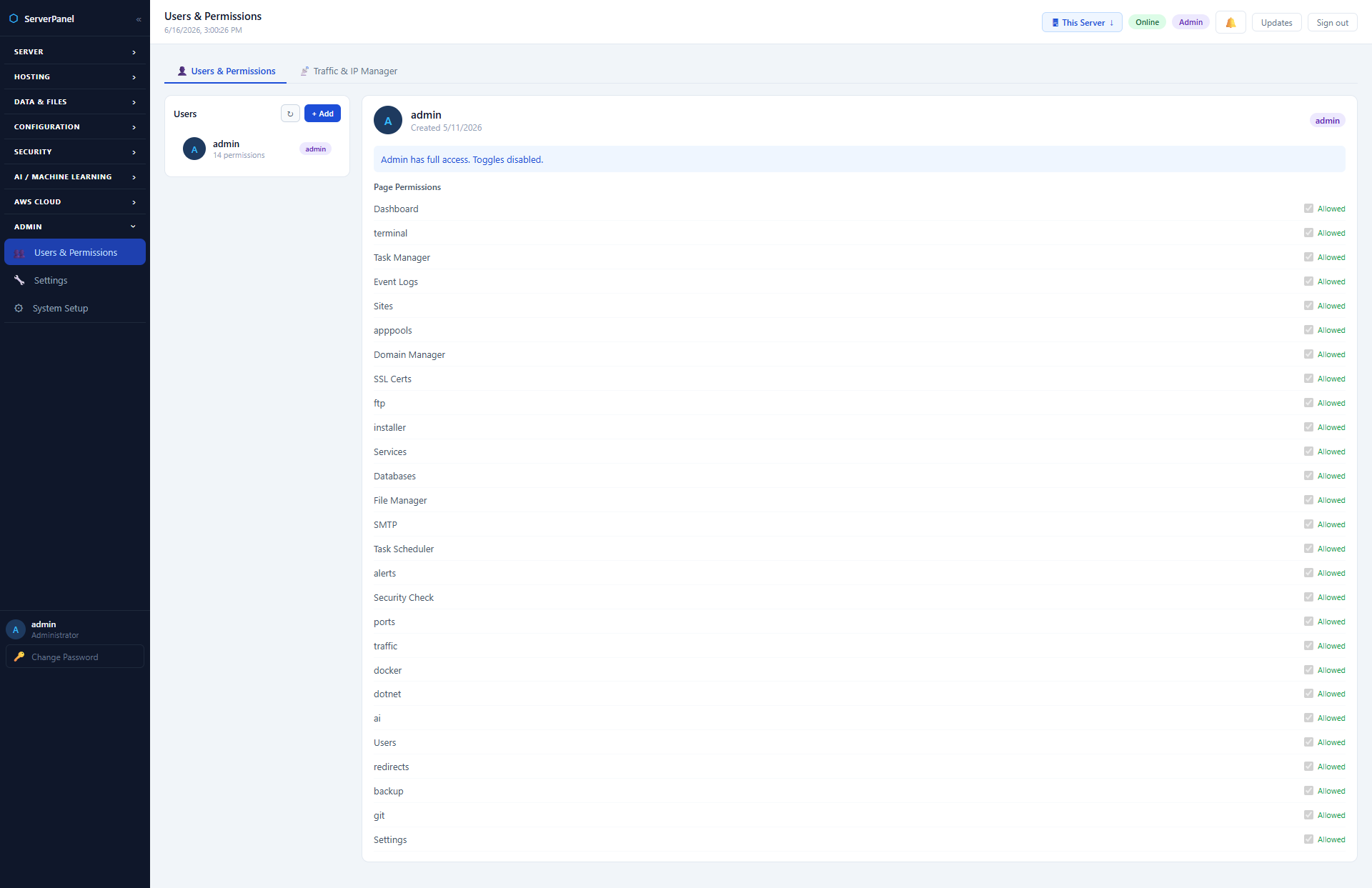Click the 'SMTP' permission label
This screenshot has height=888, width=1372.
[385, 524]
